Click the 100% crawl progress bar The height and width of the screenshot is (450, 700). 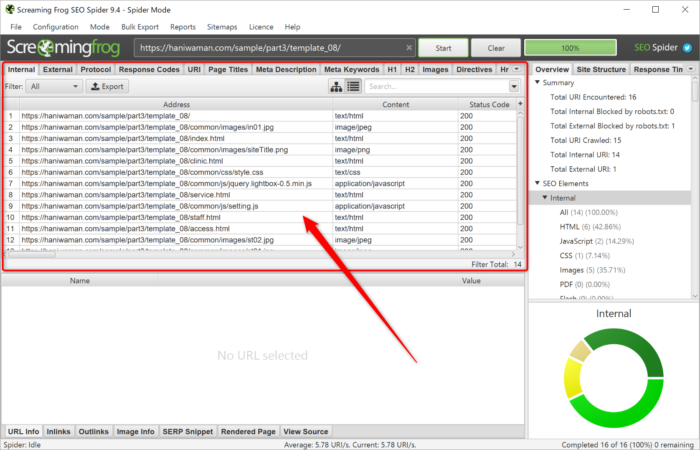[570, 47]
